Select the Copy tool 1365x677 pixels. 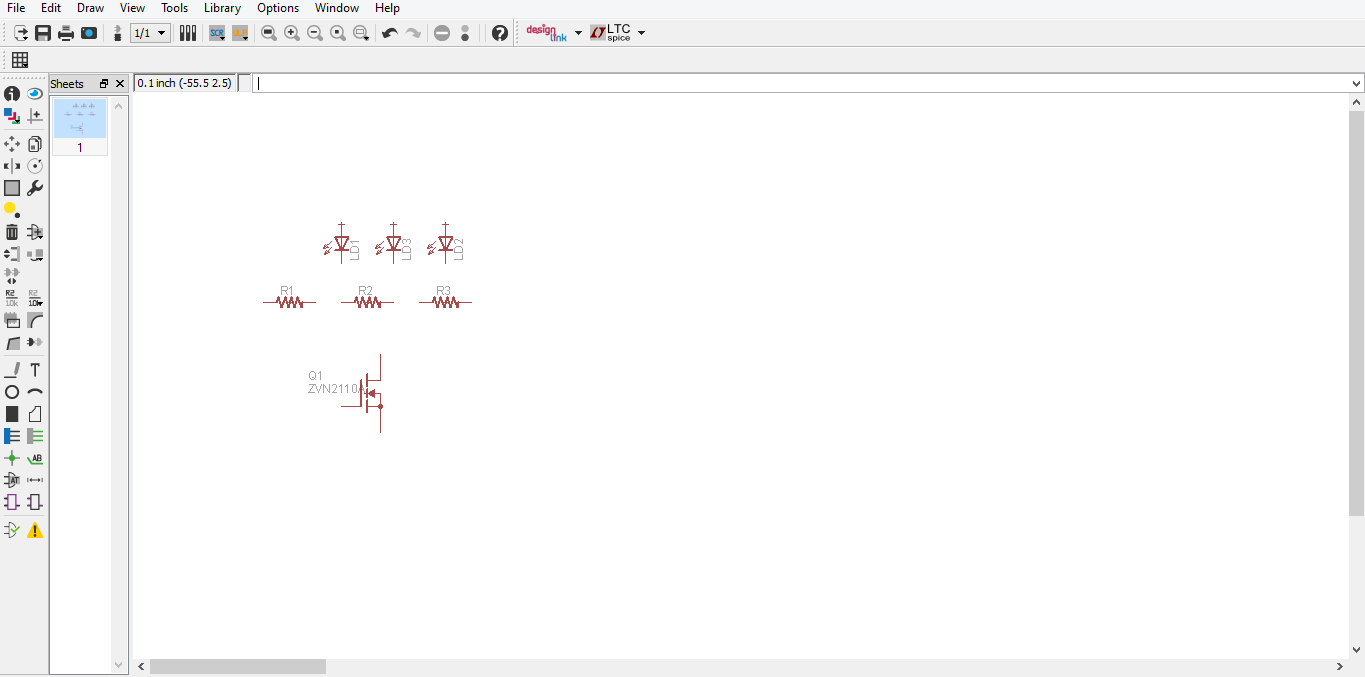pos(35,144)
